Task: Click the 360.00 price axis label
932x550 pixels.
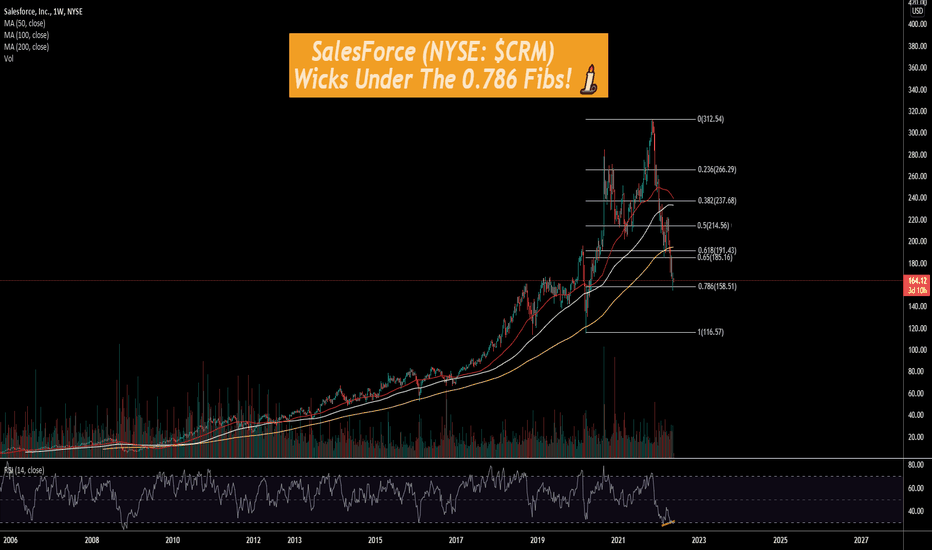Action: (917, 68)
